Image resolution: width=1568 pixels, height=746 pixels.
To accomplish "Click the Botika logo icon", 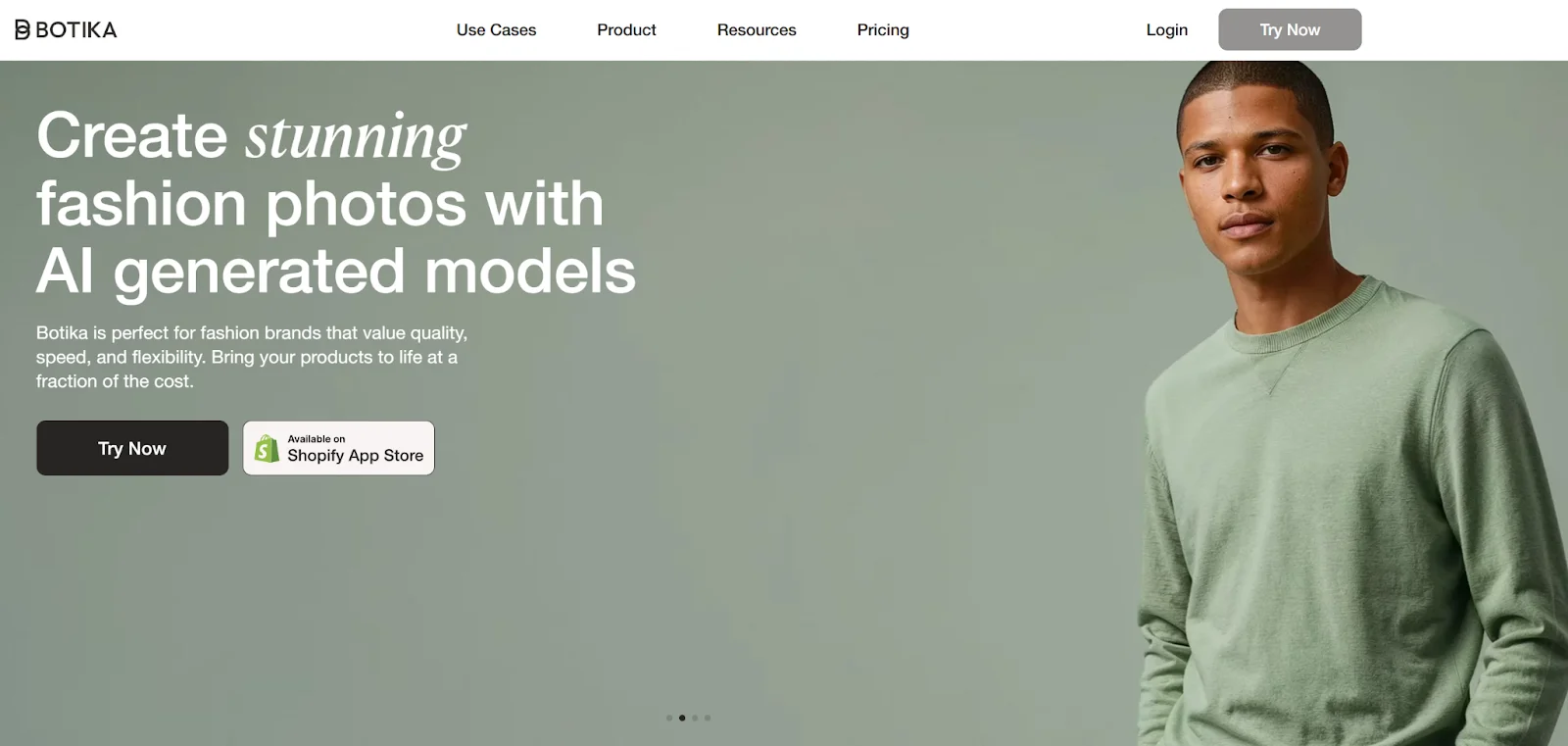I will 23,29.
